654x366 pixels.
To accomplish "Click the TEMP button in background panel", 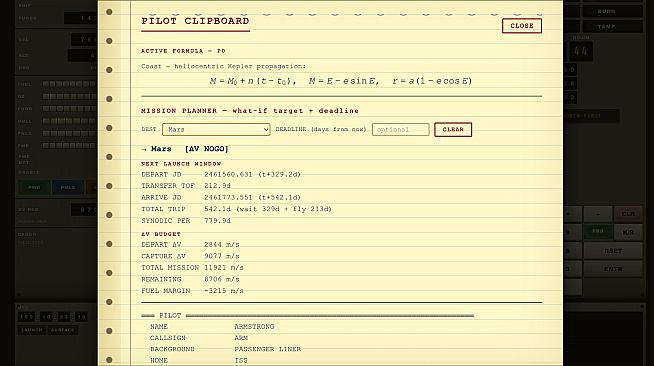I will click(612, 26).
